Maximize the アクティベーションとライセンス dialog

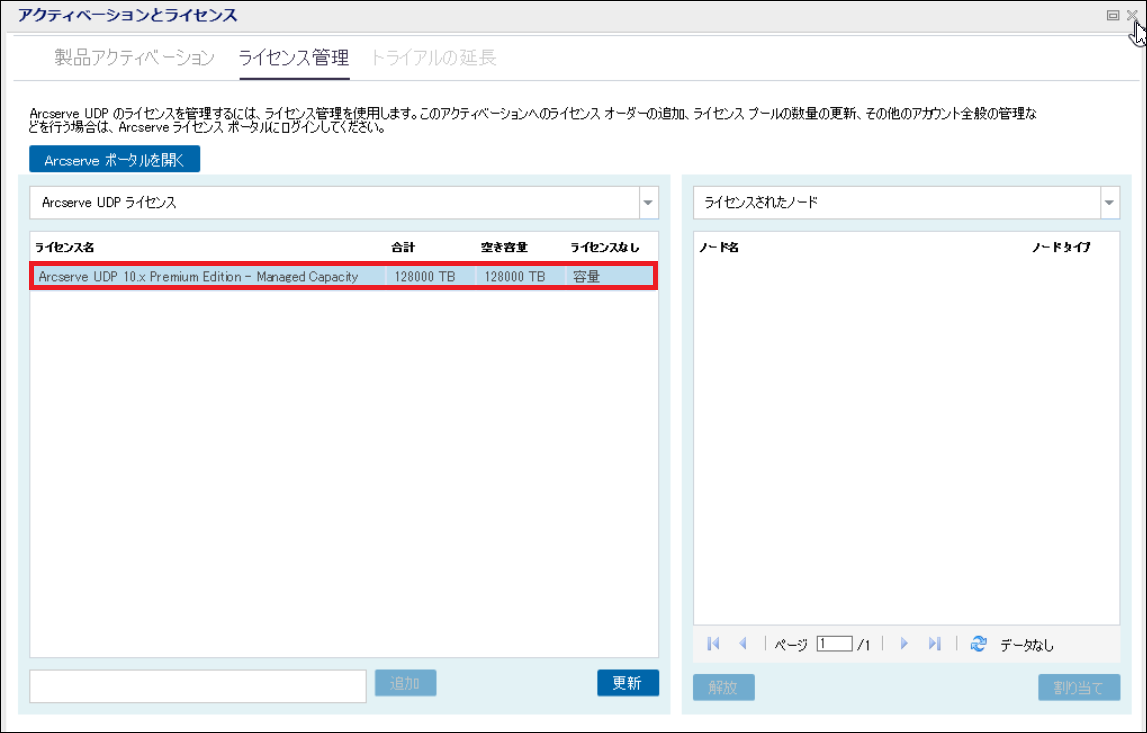(x=1113, y=15)
